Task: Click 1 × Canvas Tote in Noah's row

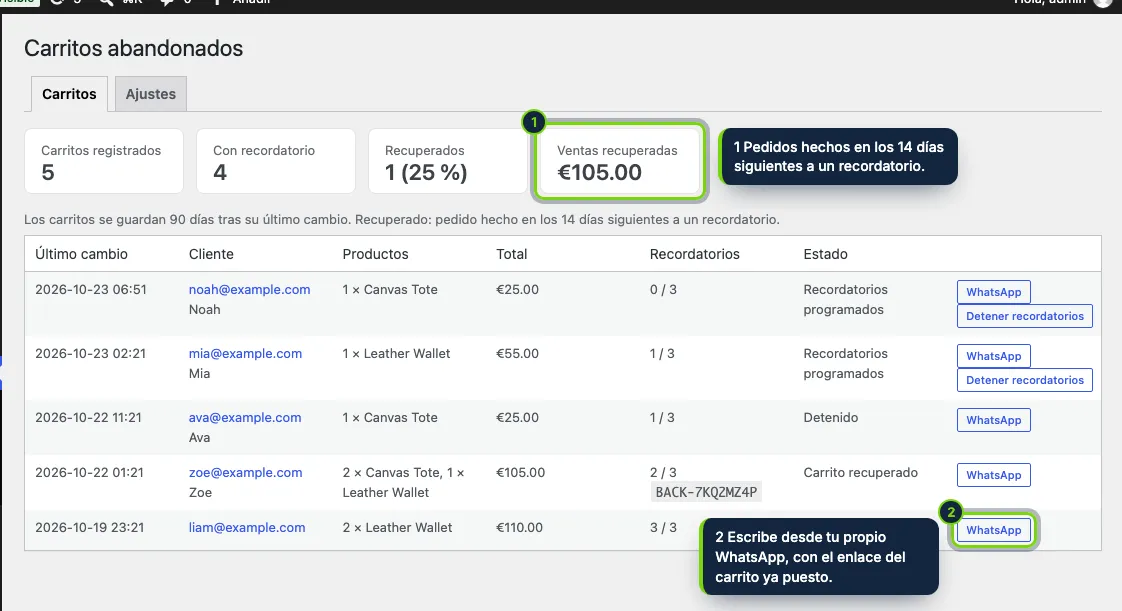Action: pos(390,290)
